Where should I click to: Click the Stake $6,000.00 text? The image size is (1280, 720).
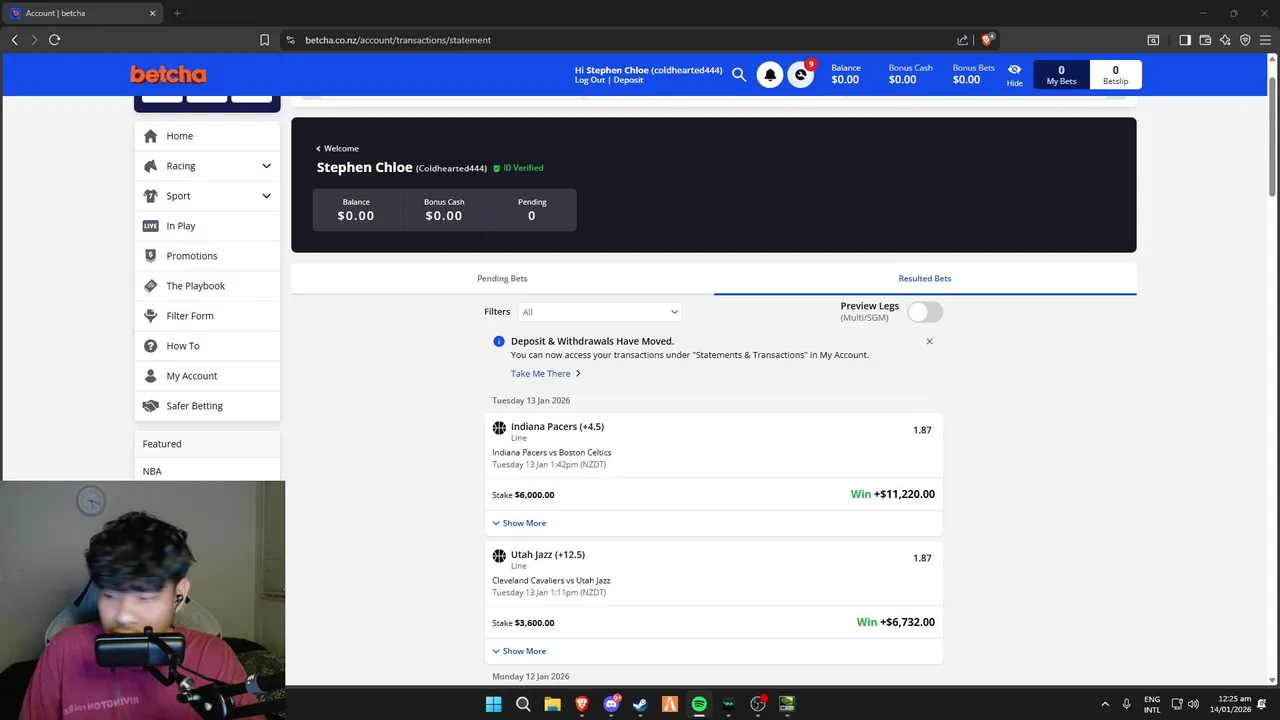pyautogui.click(x=523, y=495)
